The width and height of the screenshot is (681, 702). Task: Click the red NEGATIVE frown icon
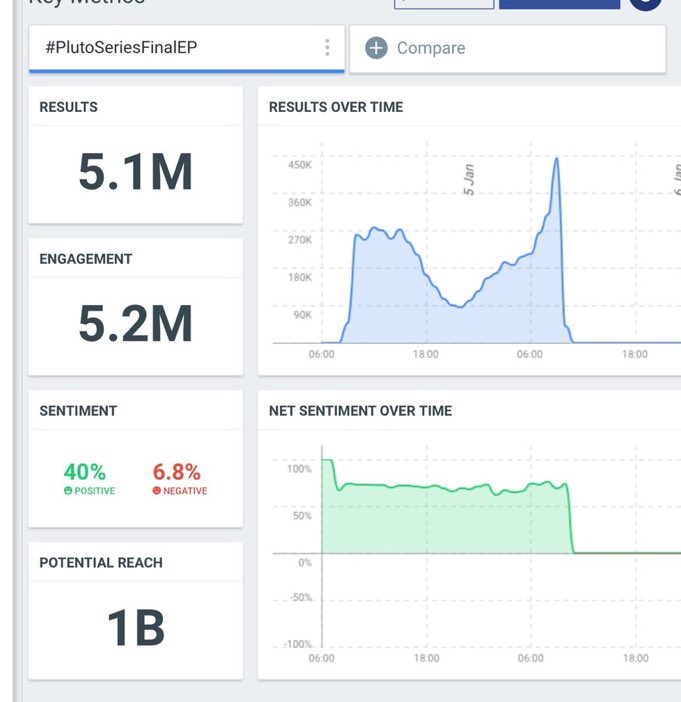tap(156, 491)
